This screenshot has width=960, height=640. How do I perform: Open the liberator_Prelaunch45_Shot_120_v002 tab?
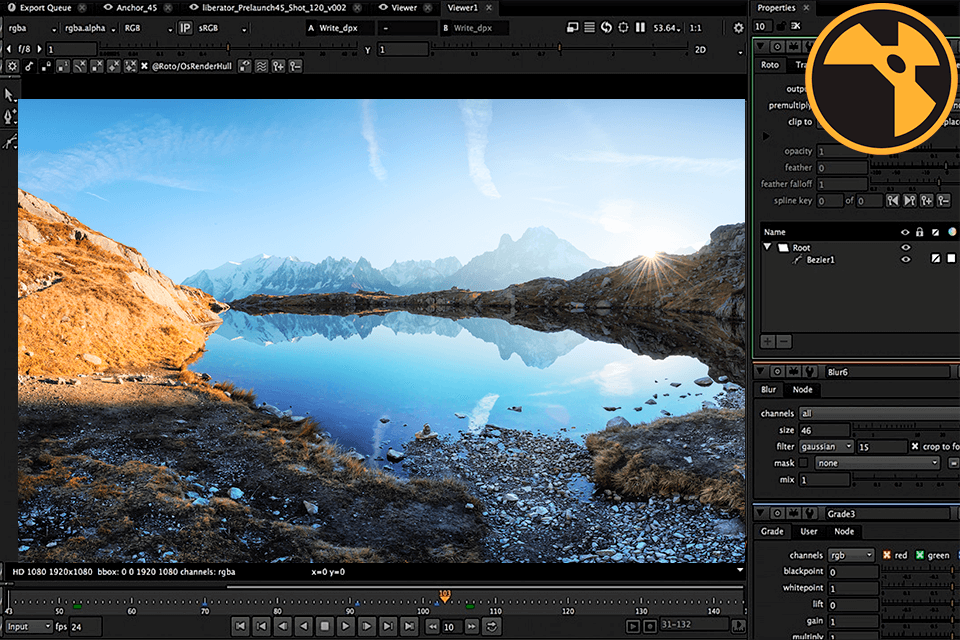pos(274,8)
